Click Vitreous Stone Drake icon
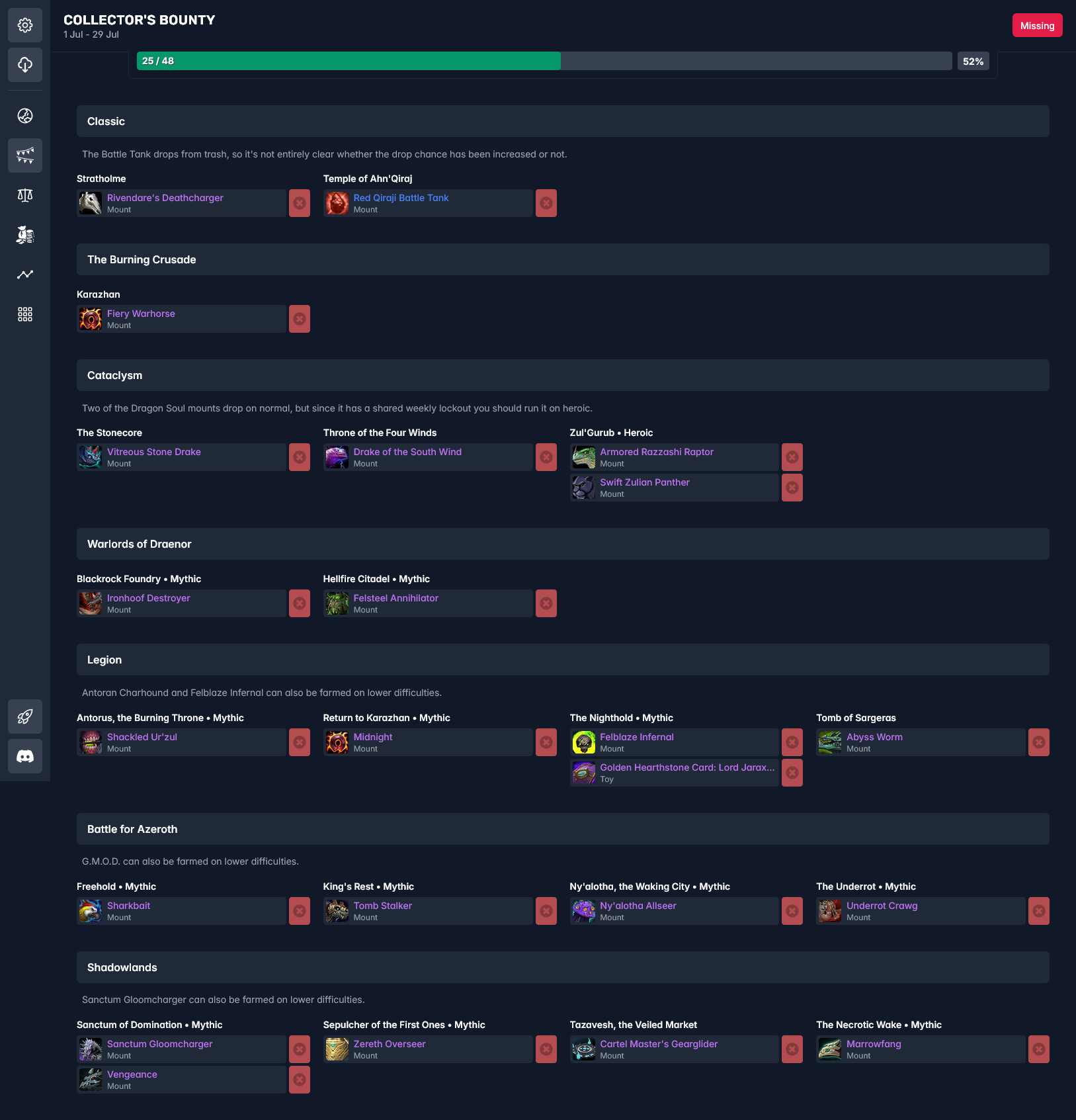 91,457
